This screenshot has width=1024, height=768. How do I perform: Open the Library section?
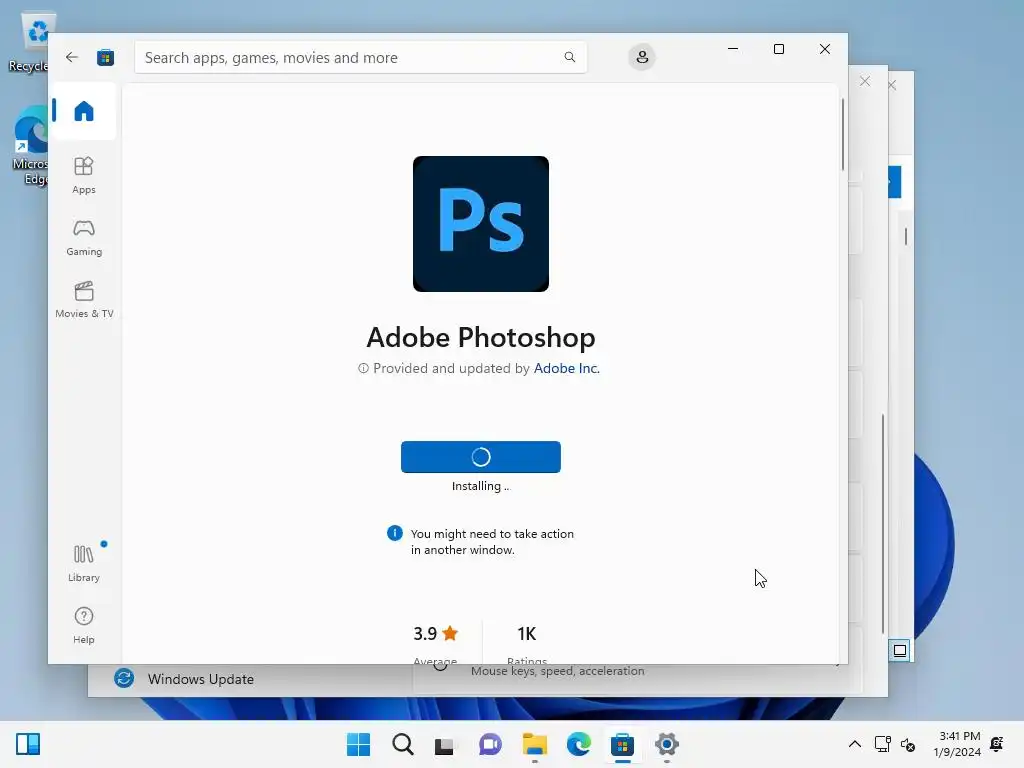(x=84, y=563)
